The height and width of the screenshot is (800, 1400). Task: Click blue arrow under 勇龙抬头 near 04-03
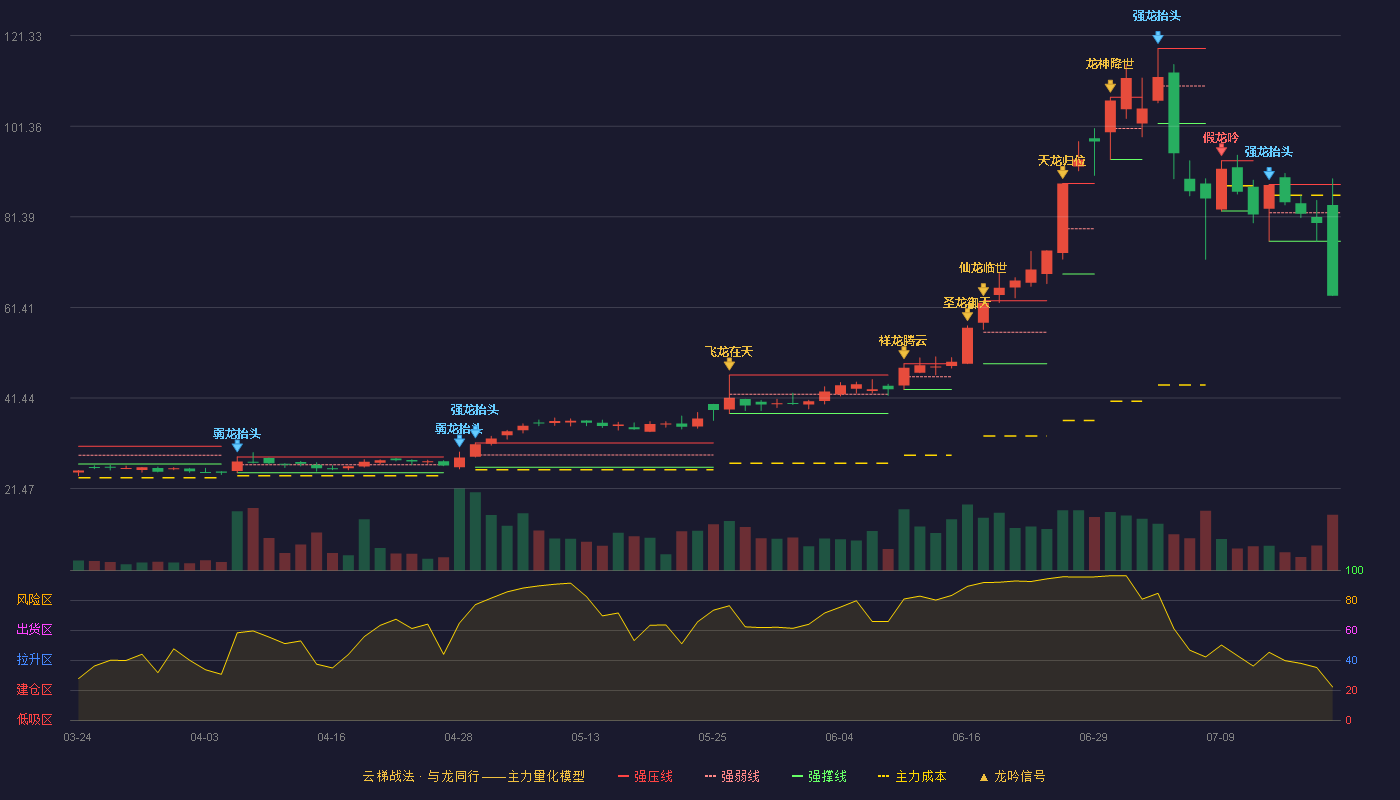pyautogui.click(x=237, y=446)
